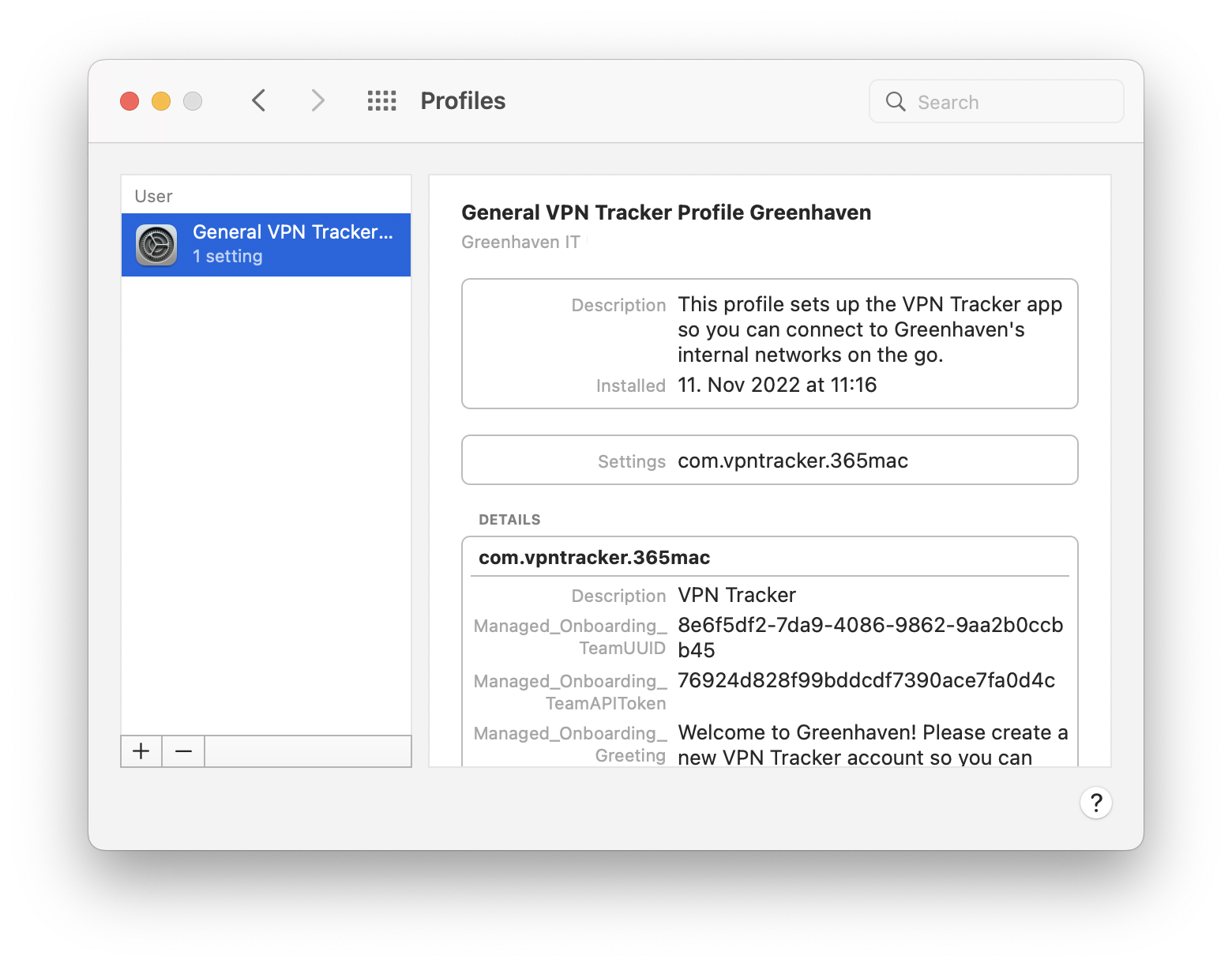Click the TeamAPIToken value 76924d828f99
The width and height of the screenshot is (1232, 967).
tap(866, 680)
